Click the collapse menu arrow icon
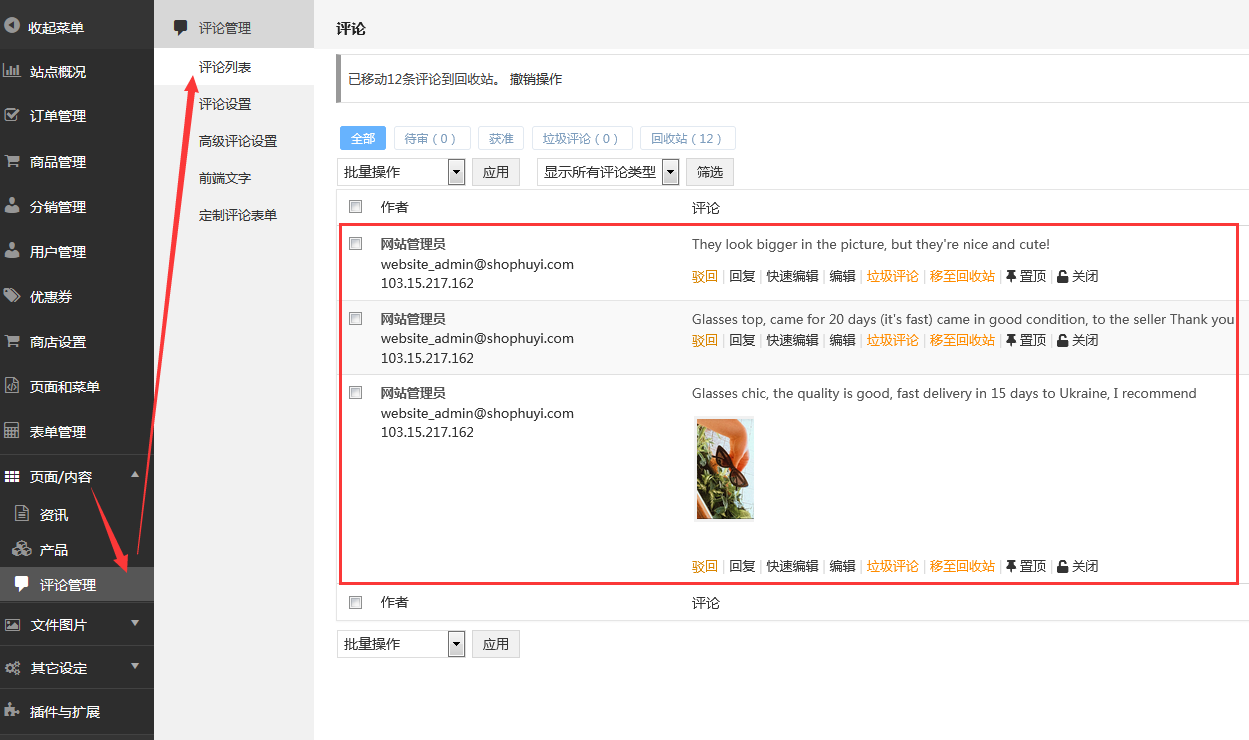This screenshot has height=740, width=1249. click(x=13, y=27)
